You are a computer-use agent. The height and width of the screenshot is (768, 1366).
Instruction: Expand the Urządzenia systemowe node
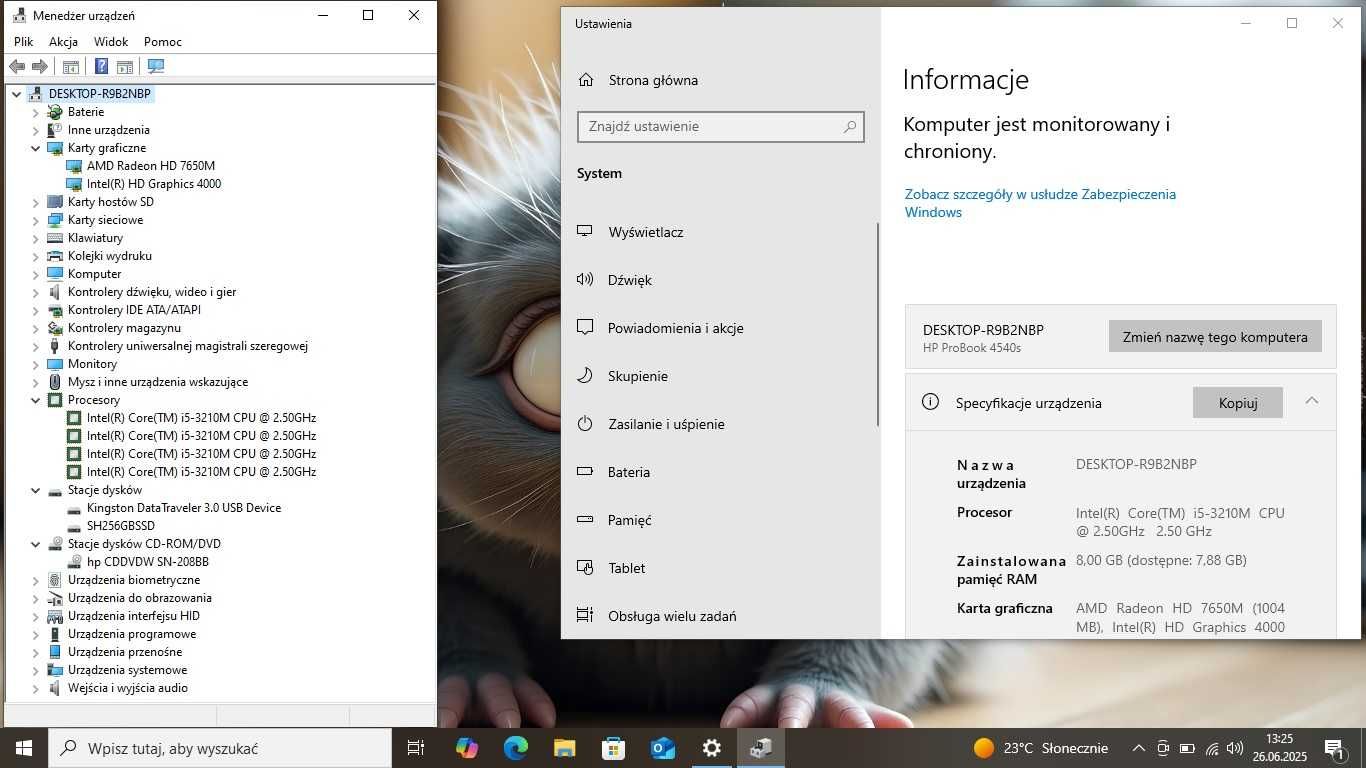pos(36,670)
